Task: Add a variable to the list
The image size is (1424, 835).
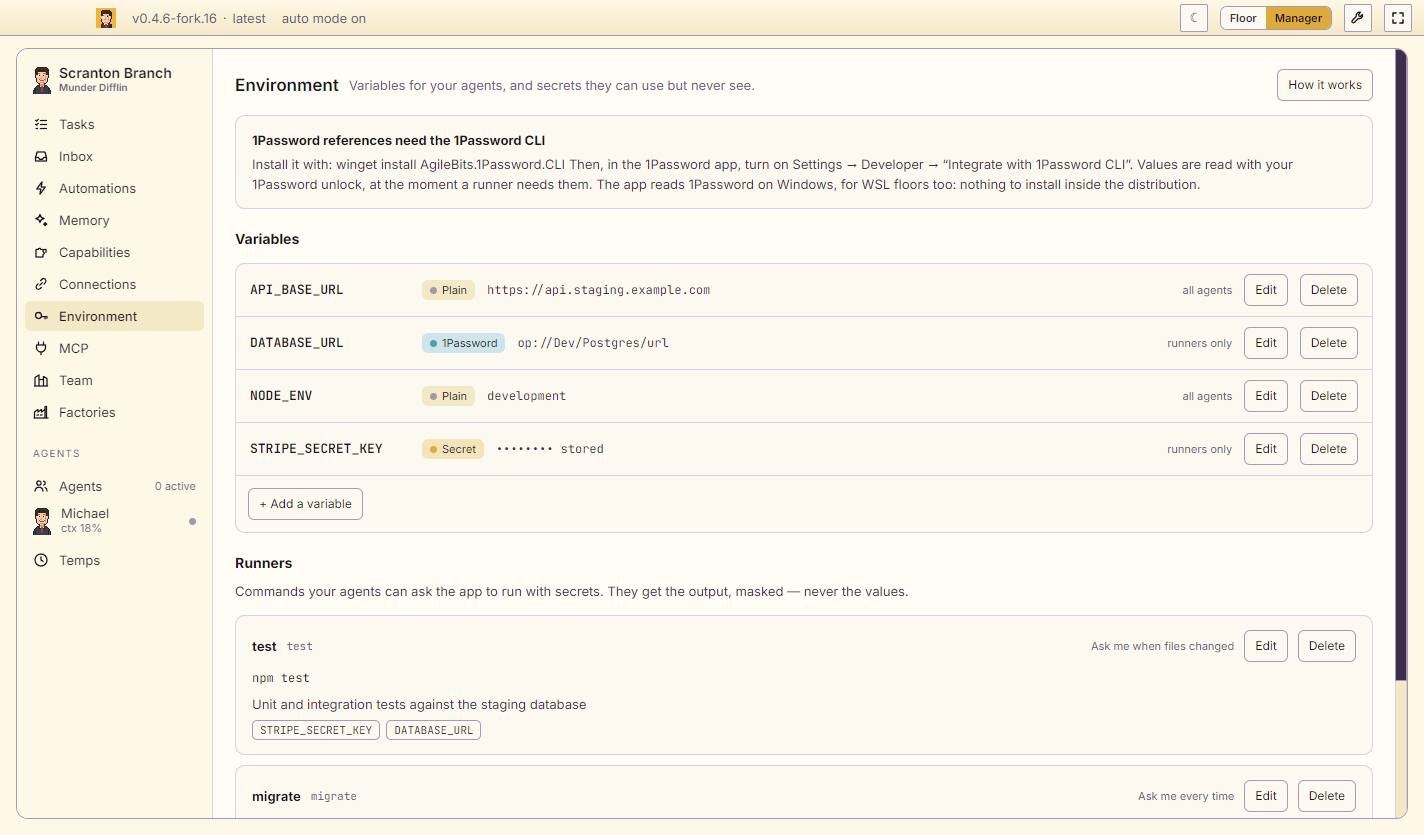Action: click(x=305, y=504)
